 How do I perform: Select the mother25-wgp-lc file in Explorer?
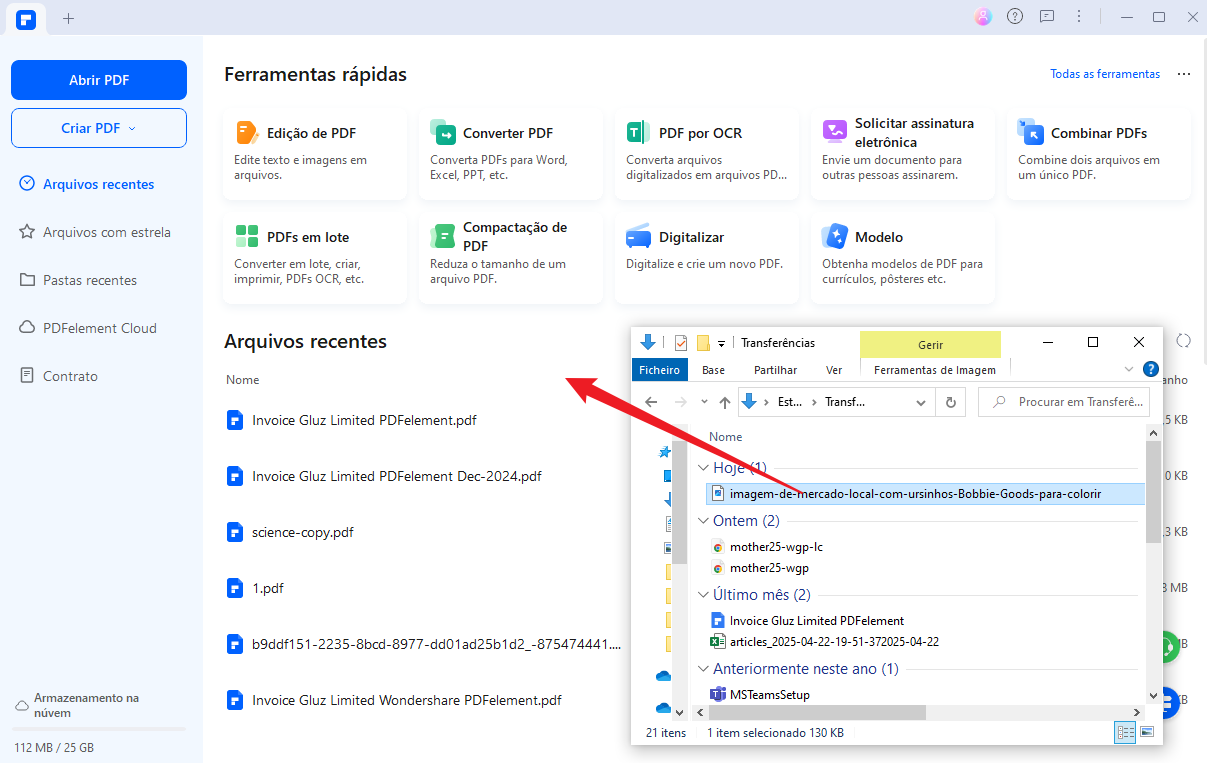[x=776, y=547]
